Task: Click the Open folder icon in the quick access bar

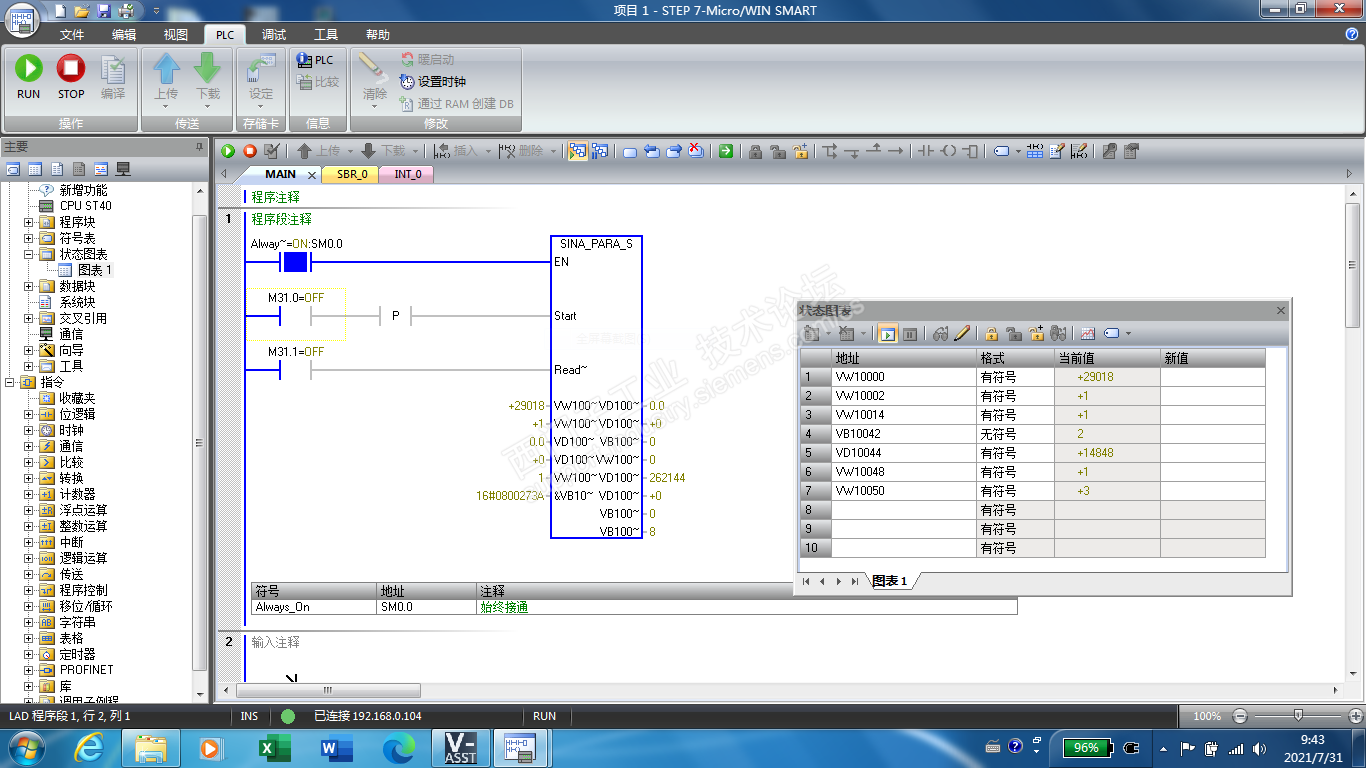Action: [x=82, y=11]
